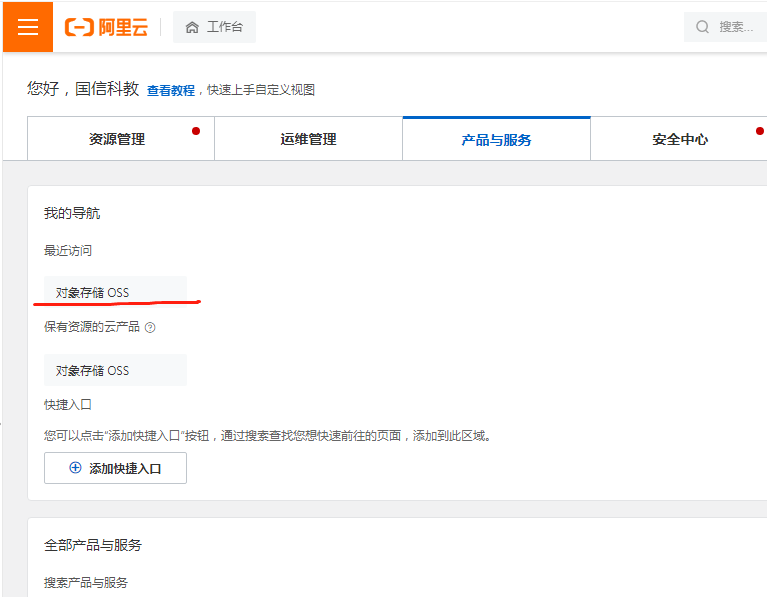The width and height of the screenshot is (767, 597).
Task: Click the 我的导航 heading
Action: pyautogui.click(x=72, y=213)
